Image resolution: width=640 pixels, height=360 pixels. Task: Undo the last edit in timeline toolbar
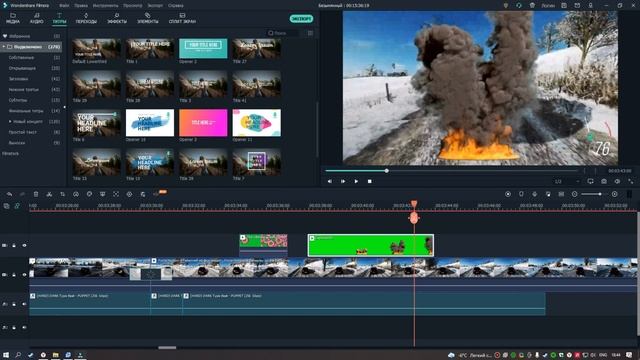[9, 194]
